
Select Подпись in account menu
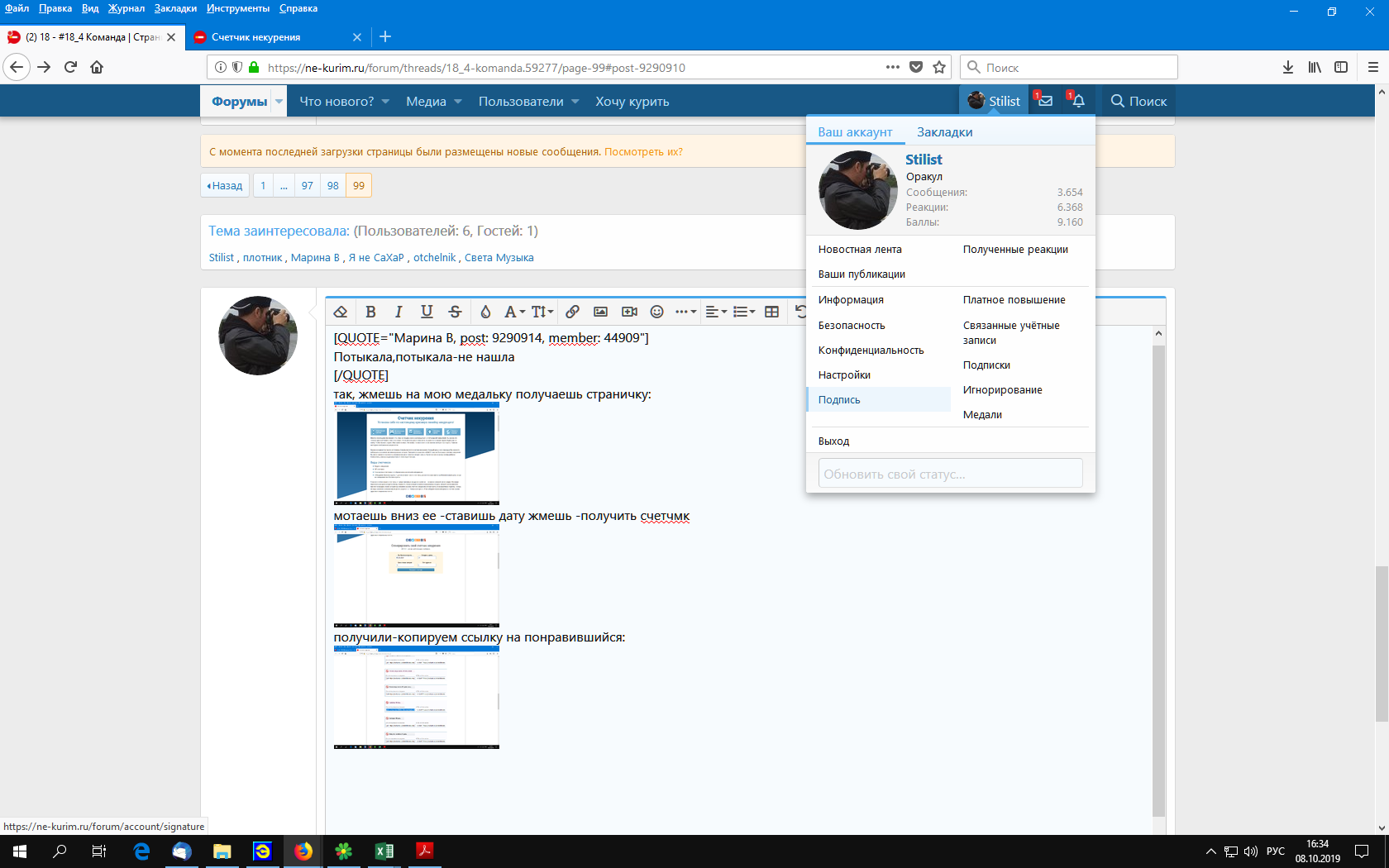[x=839, y=400]
